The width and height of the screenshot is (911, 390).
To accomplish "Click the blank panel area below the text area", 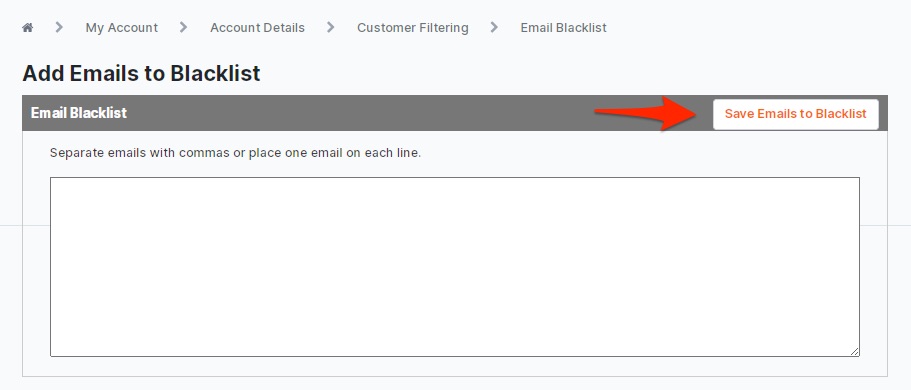I will [x=455, y=366].
